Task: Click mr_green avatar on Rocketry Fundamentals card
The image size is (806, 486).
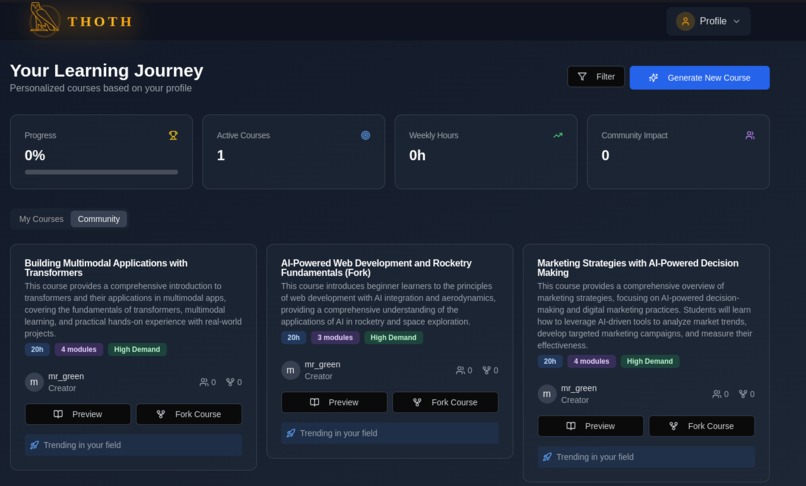Action: click(290, 370)
